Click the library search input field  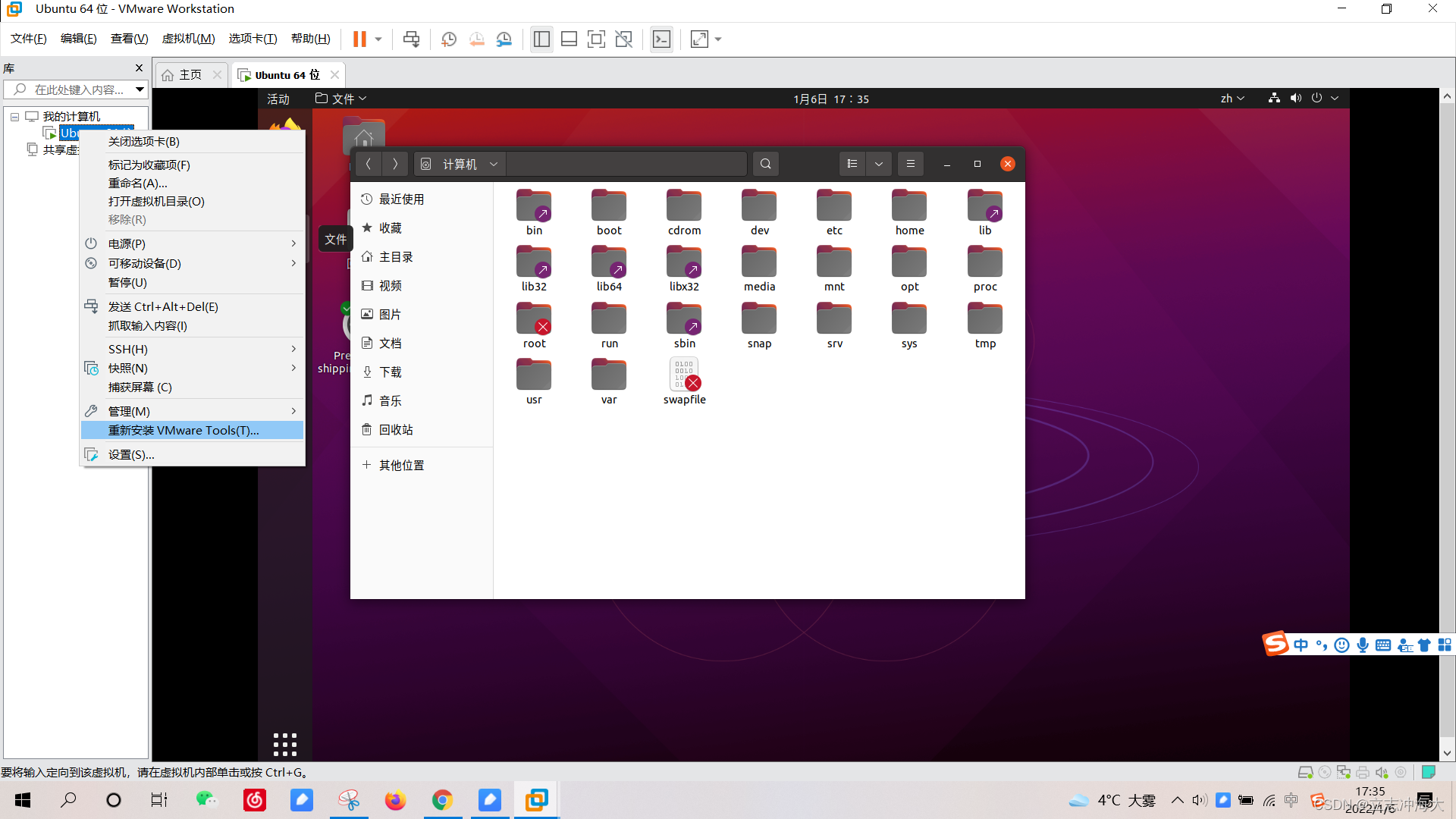tap(76, 89)
